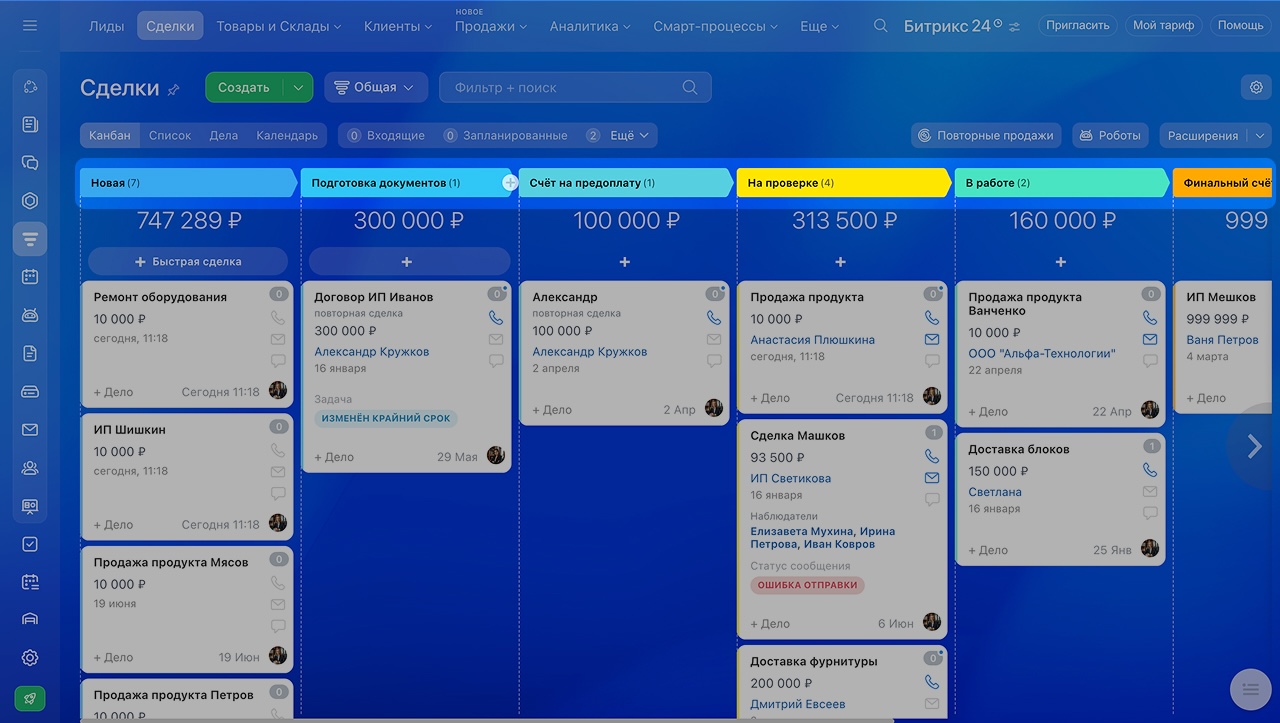The image size is (1280, 723).
Task: Open the calendar icon in left sidebar
Action: (30, 277)
